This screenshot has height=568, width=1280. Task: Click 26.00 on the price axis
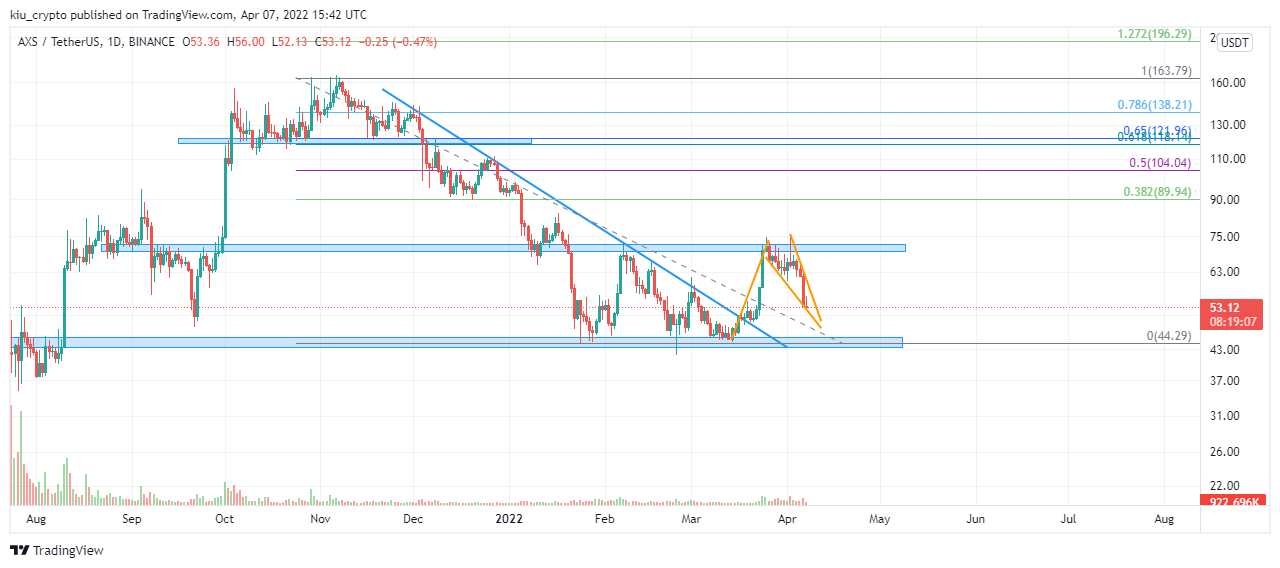[1226, 452]
